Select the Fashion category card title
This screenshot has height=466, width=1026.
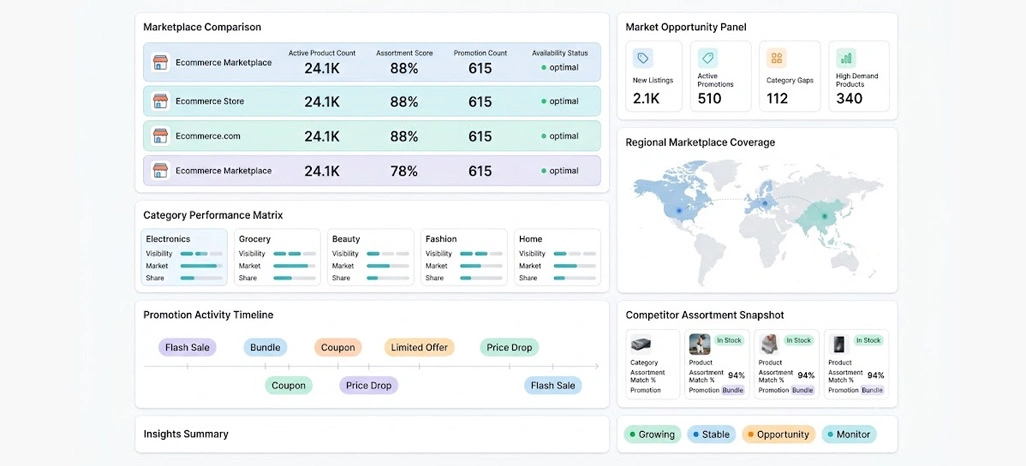(441, 239)
